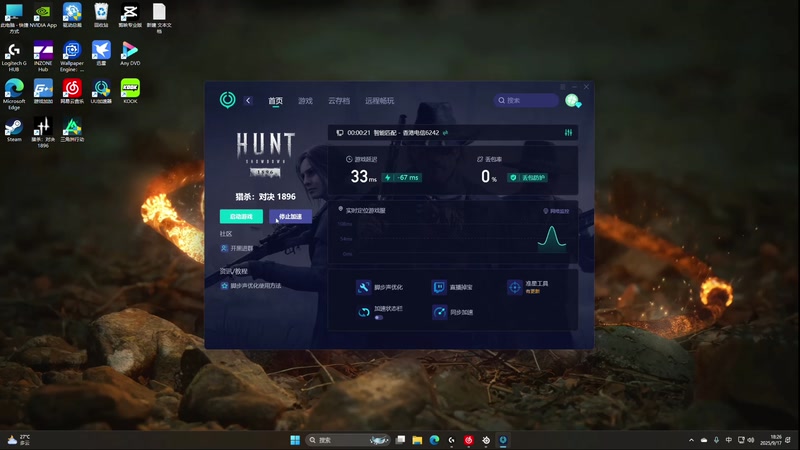Select the UU加速器 desktop shortcut
This screenshot has height=450, width=800.
click(101, 91)
